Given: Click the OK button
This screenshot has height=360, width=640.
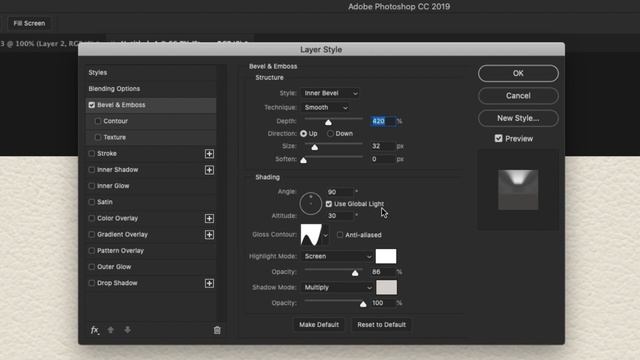Looking at the screenshot, I should [x=518, y=73].
